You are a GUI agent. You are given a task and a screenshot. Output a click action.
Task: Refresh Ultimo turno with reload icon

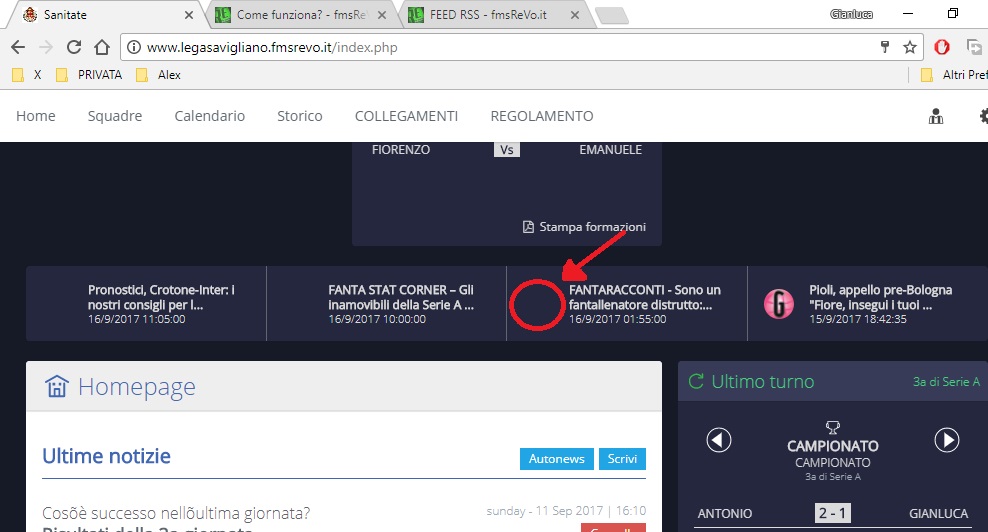[x=696, y=381]
